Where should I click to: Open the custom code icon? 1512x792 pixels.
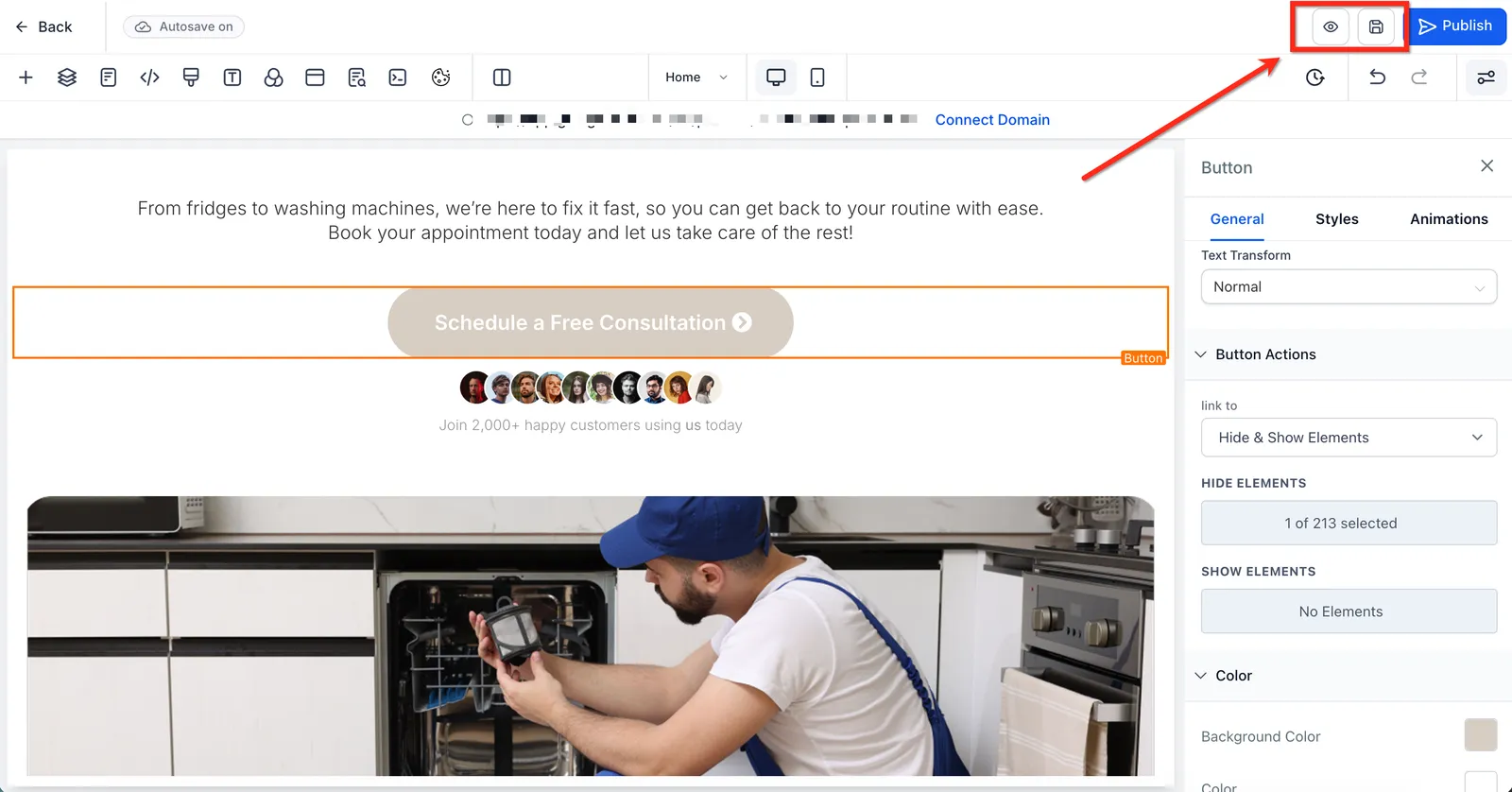click(149, 77)
